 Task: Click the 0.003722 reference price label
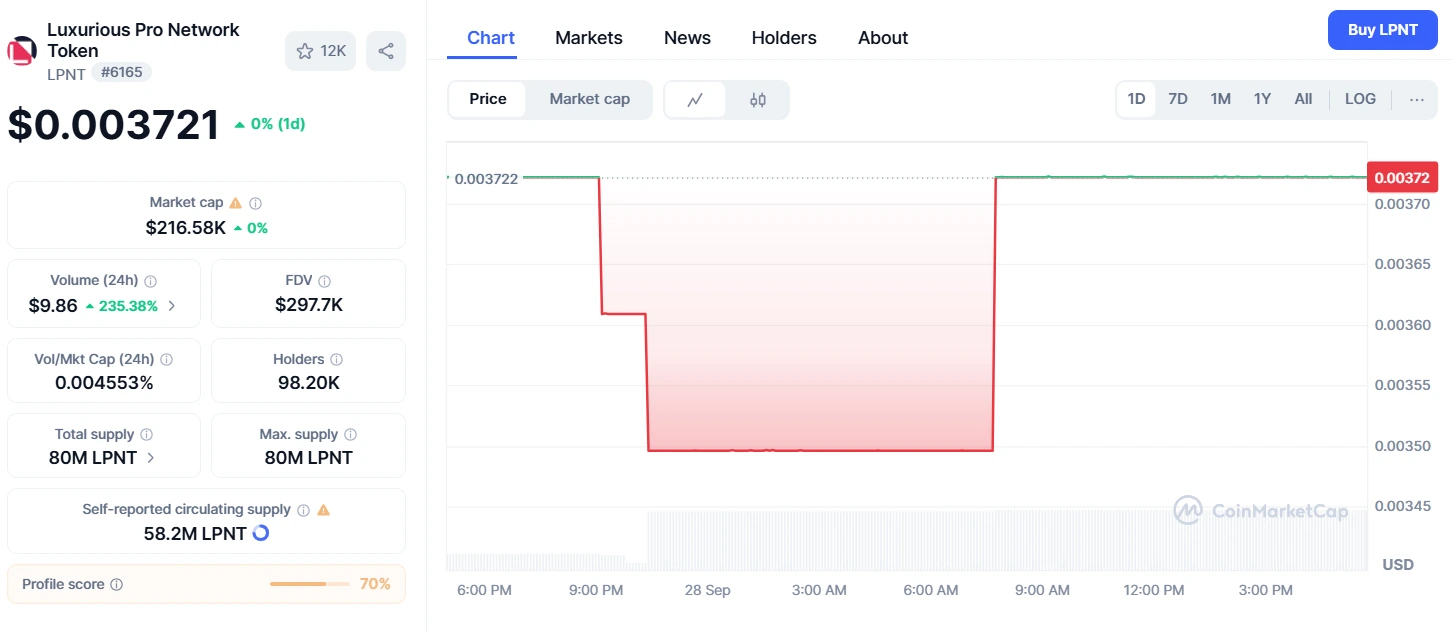(486, 179)
